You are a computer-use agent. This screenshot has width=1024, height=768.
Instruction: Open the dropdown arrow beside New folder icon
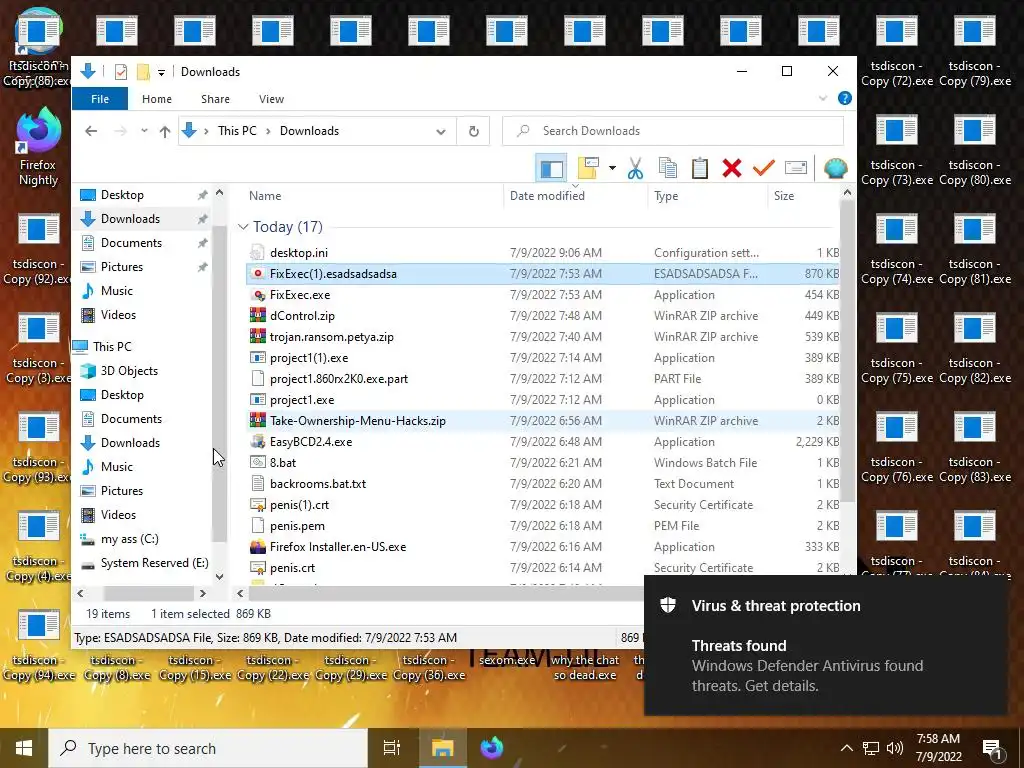pos(612,168)
